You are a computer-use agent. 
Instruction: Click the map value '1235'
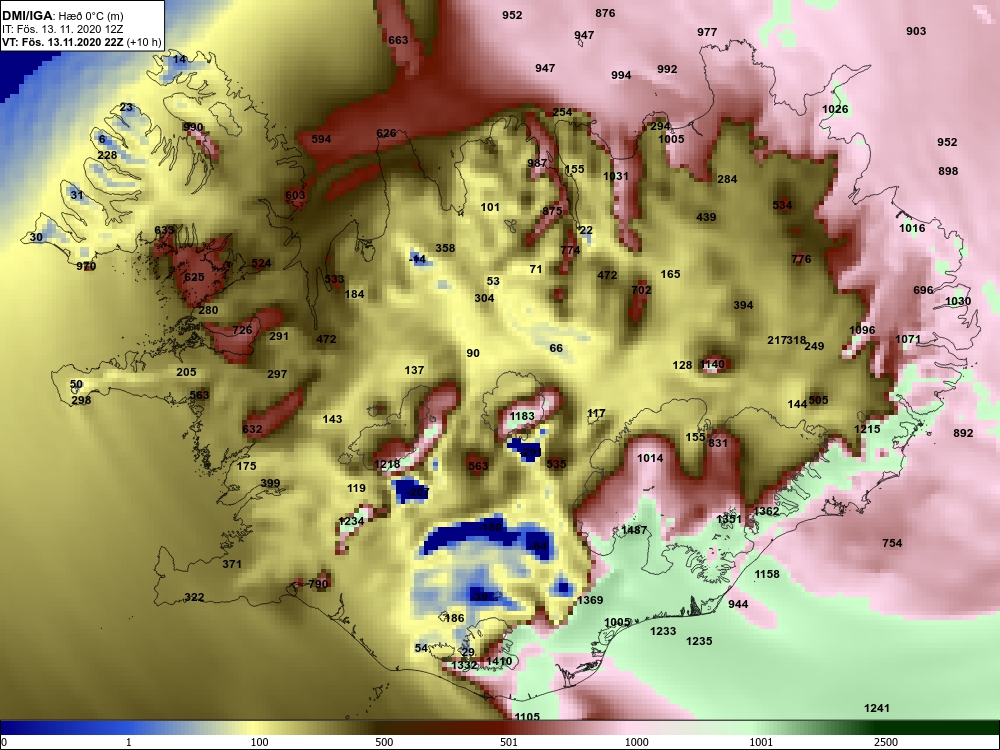click(699, 641)
